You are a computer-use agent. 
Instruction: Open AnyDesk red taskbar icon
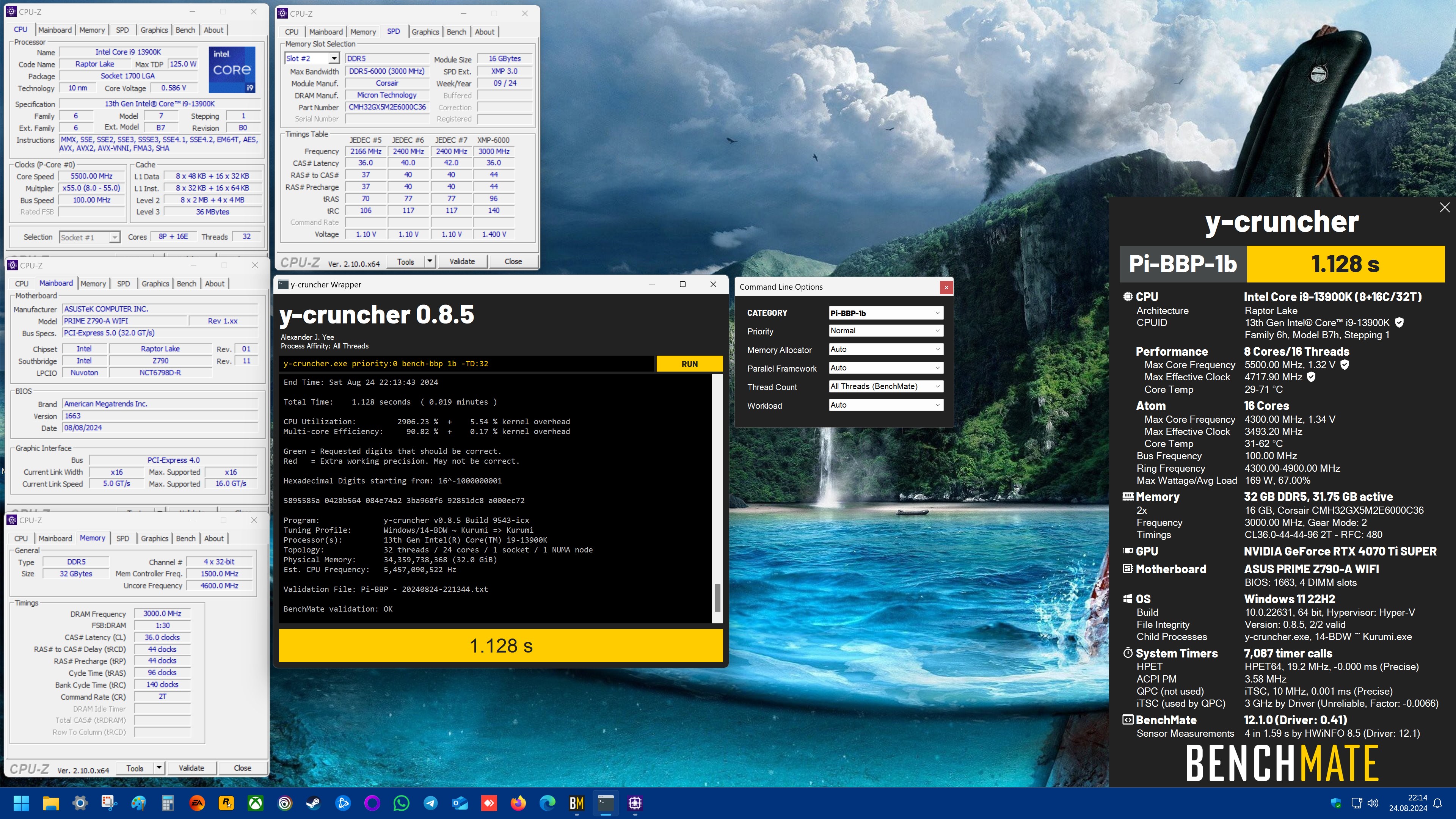pyautogui.click(x=489, y=803)
